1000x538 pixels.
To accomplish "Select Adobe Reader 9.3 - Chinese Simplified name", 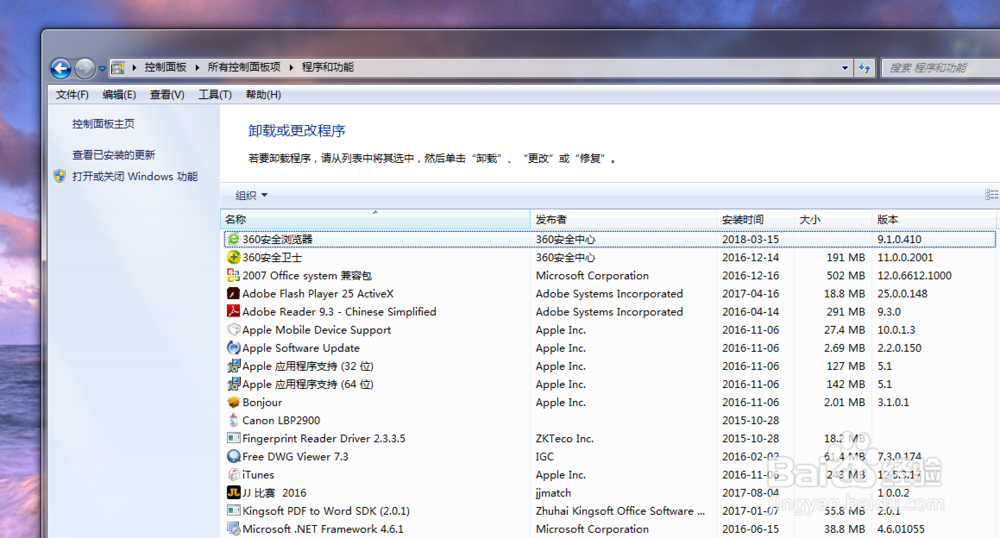I will pyautogui.click(x=339, y=312).
